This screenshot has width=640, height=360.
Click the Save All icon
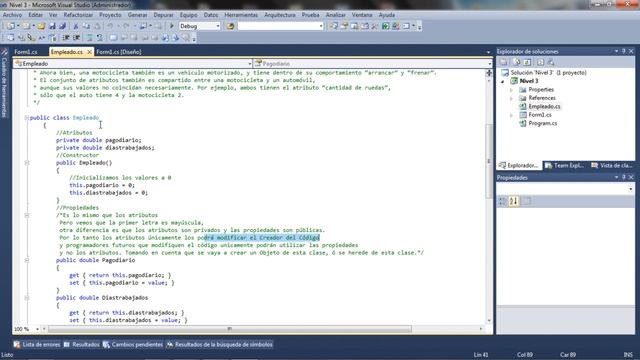click(x=62, y=26)
